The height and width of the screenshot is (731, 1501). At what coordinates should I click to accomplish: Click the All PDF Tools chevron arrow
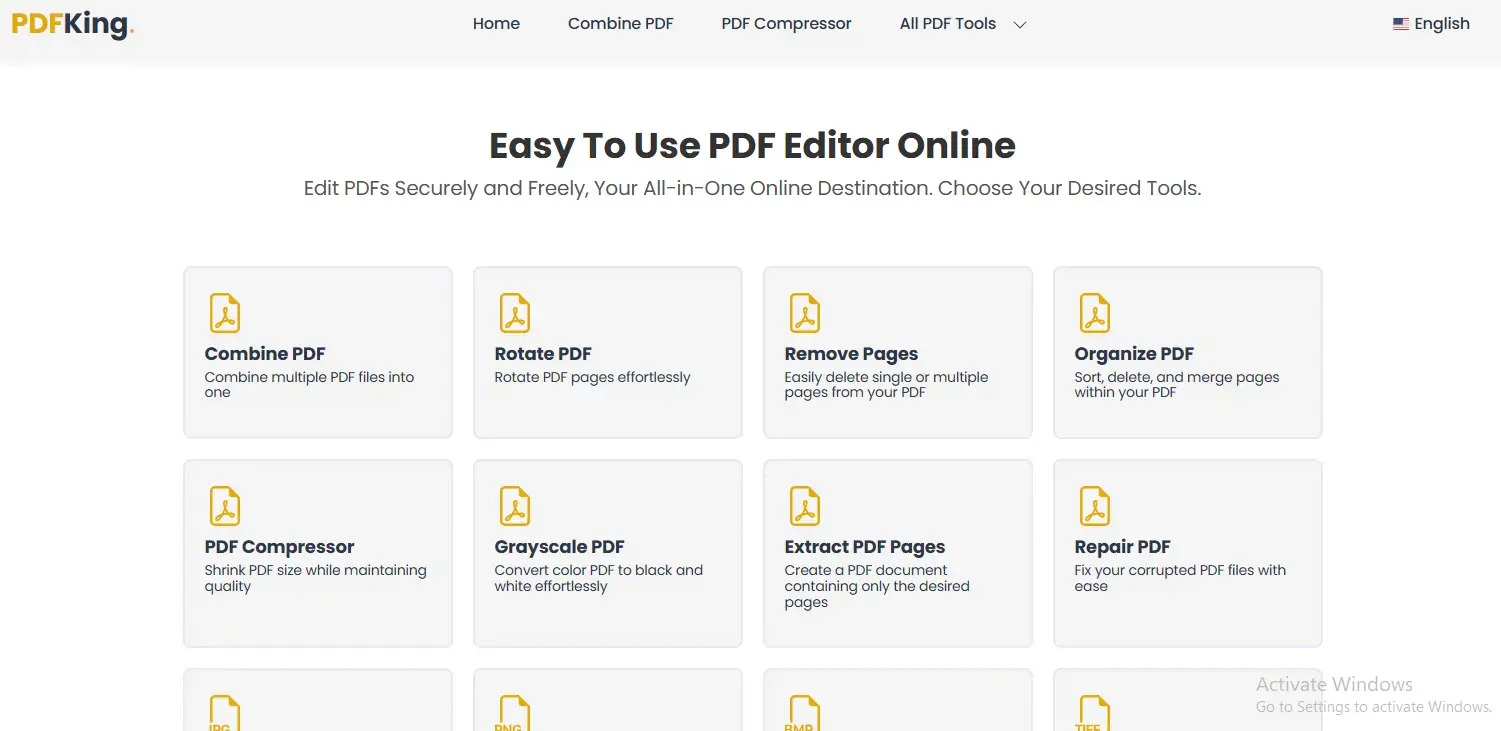[1020, 25]
